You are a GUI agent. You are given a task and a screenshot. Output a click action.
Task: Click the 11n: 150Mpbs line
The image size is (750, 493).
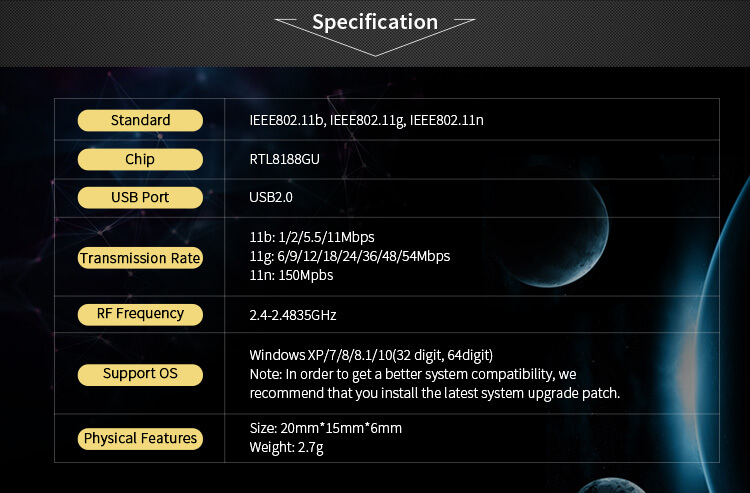click(291, 275)
